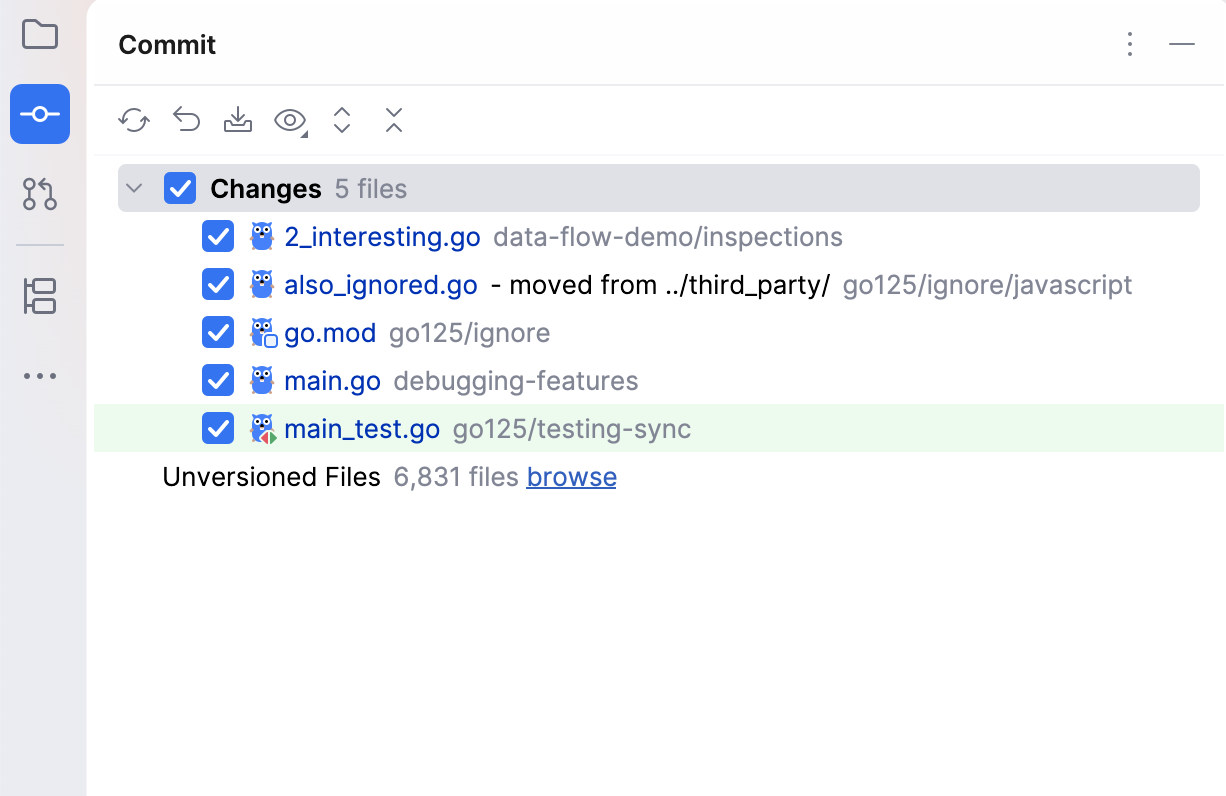Click the browse link for Unversioned Files
1226x796 pixels.
[571, 477]
